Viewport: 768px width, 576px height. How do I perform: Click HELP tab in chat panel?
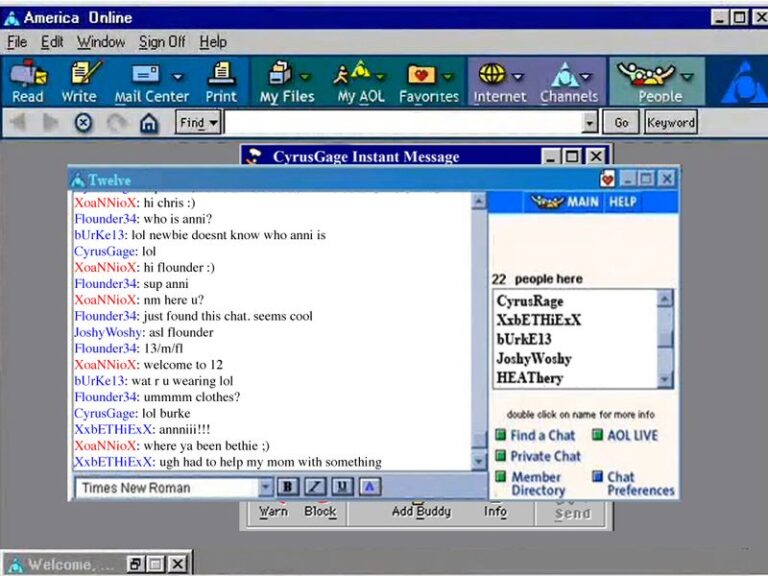click(623, 202)
